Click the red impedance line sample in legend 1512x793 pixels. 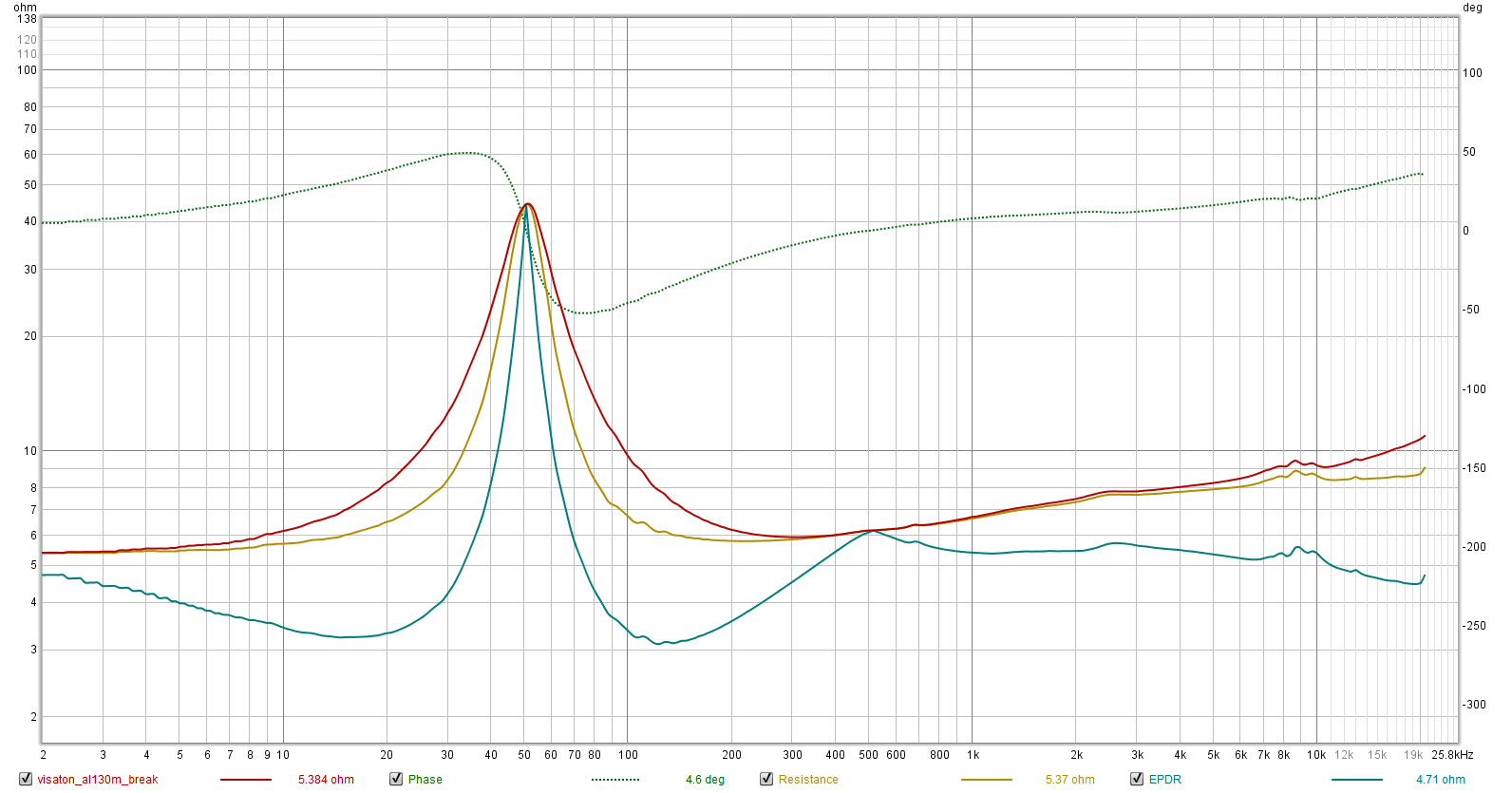tap(246, 780)
